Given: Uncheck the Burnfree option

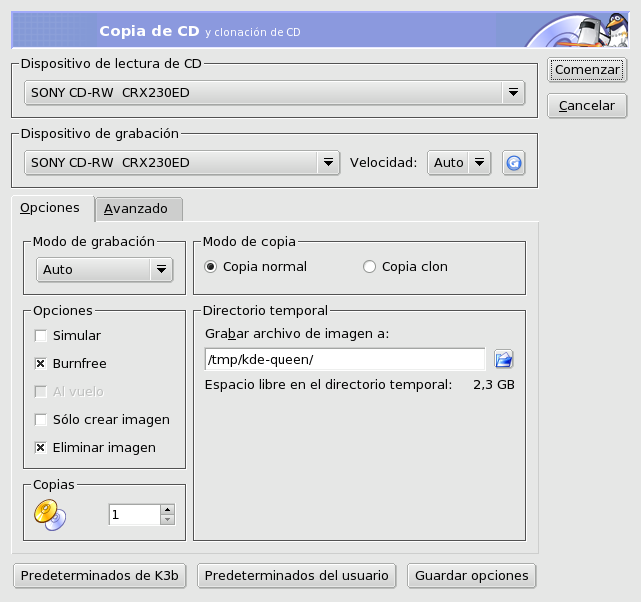Looking at the screenshot, I should (x=40, y=364).
